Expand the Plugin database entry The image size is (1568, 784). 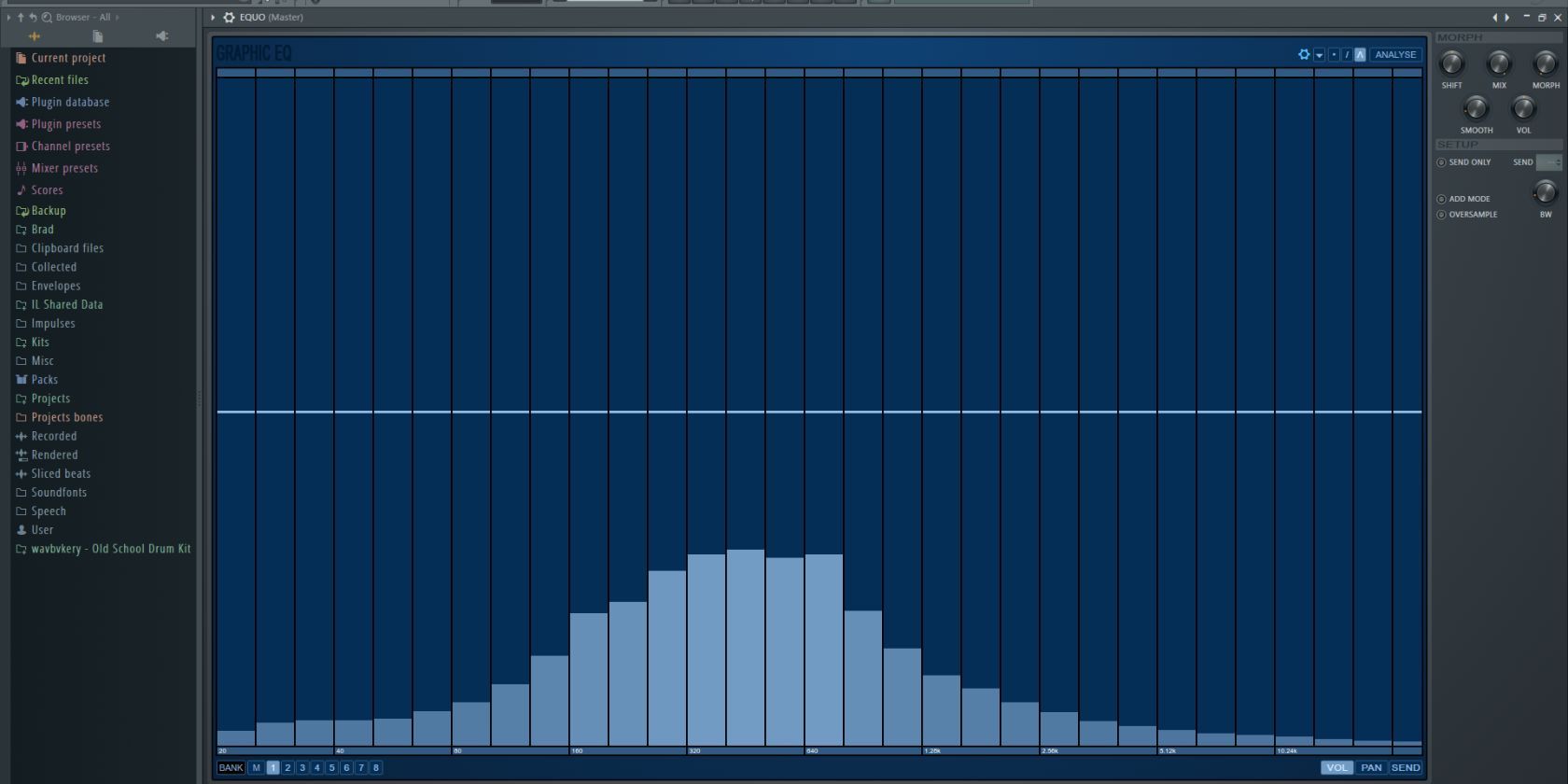pos(63,103)
